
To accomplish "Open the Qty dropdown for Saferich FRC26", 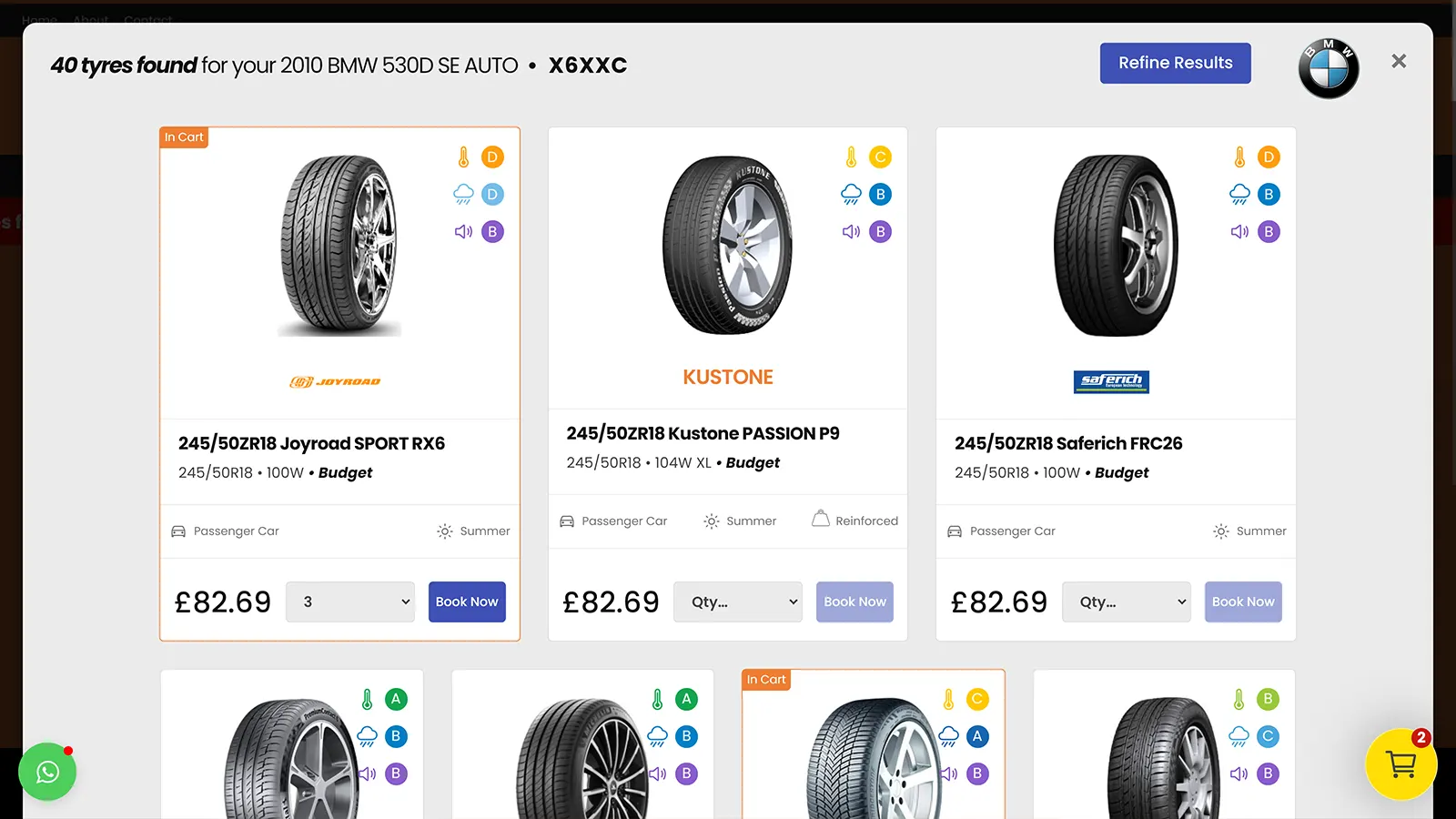I will [1127, 602].
